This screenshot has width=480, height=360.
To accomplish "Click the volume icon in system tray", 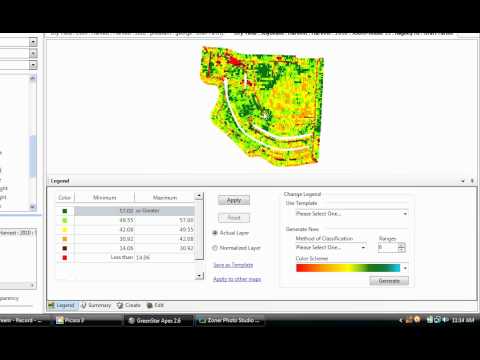I will (445, 320).
